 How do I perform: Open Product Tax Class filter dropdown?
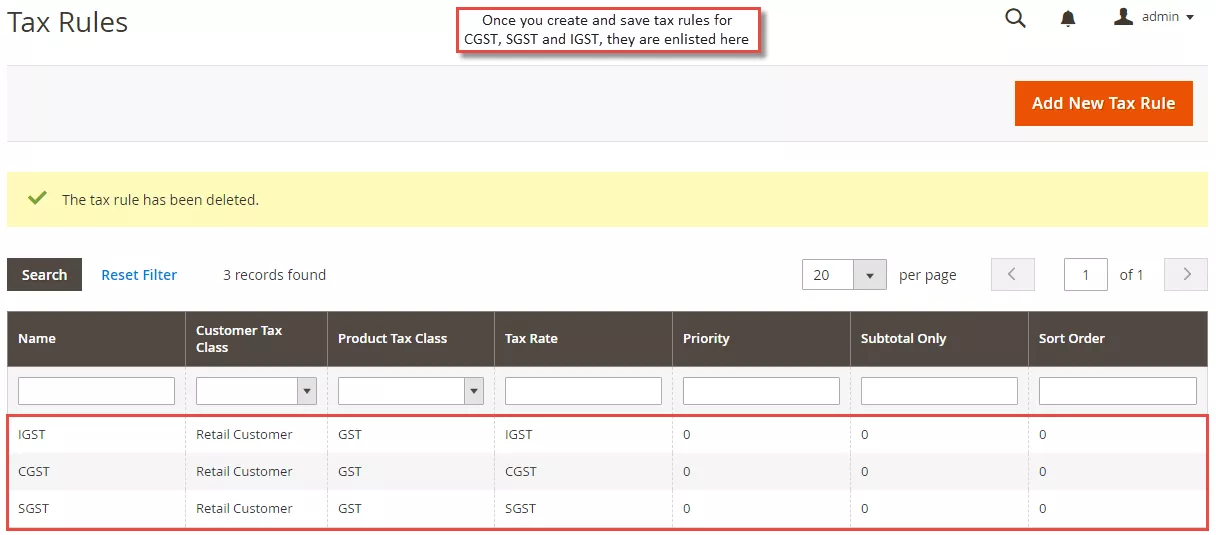[x=410, y=391]
